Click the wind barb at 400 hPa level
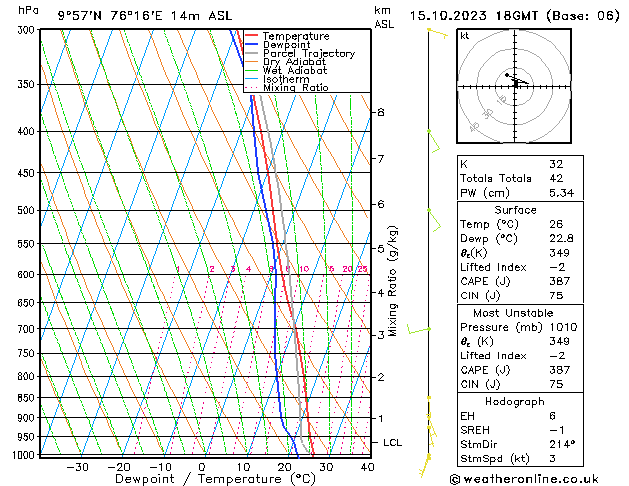This screenshot has height=486, width=629. [434, 142]
